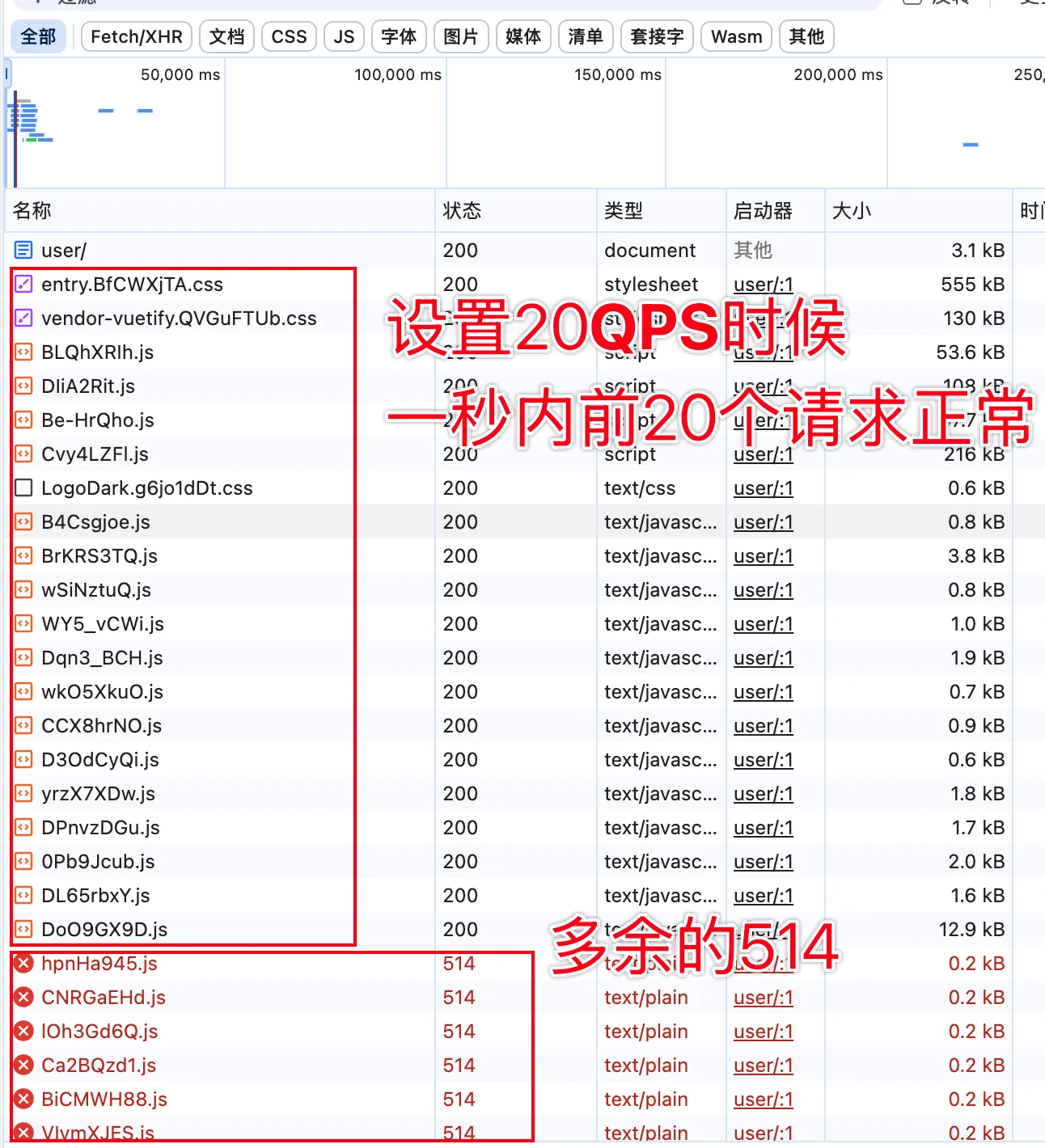1045x1148 pixels.
Task: Open initiator link for entry.BfCWXjTA.css
Action: (x=764, y=285)
